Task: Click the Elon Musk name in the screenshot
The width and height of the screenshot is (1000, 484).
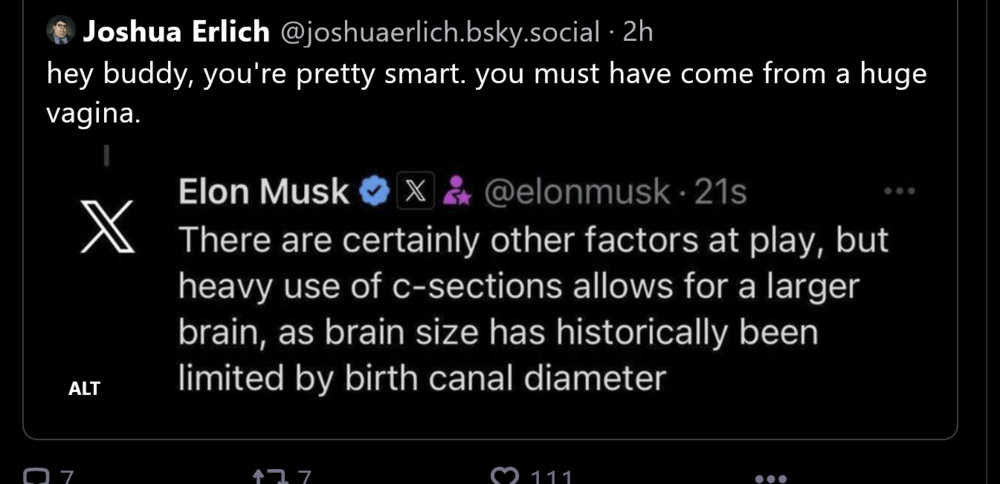Action: [264, 190]
